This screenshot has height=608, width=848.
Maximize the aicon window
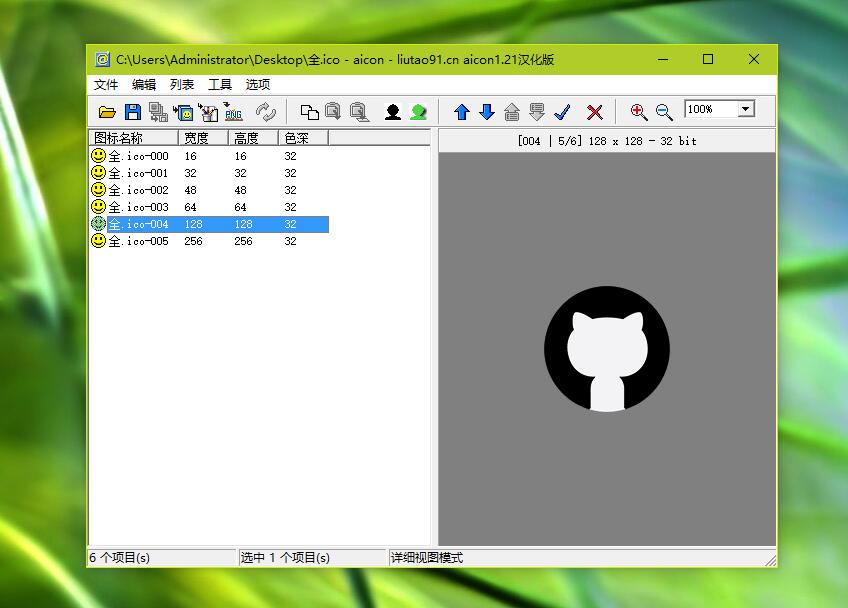point(707,59)
